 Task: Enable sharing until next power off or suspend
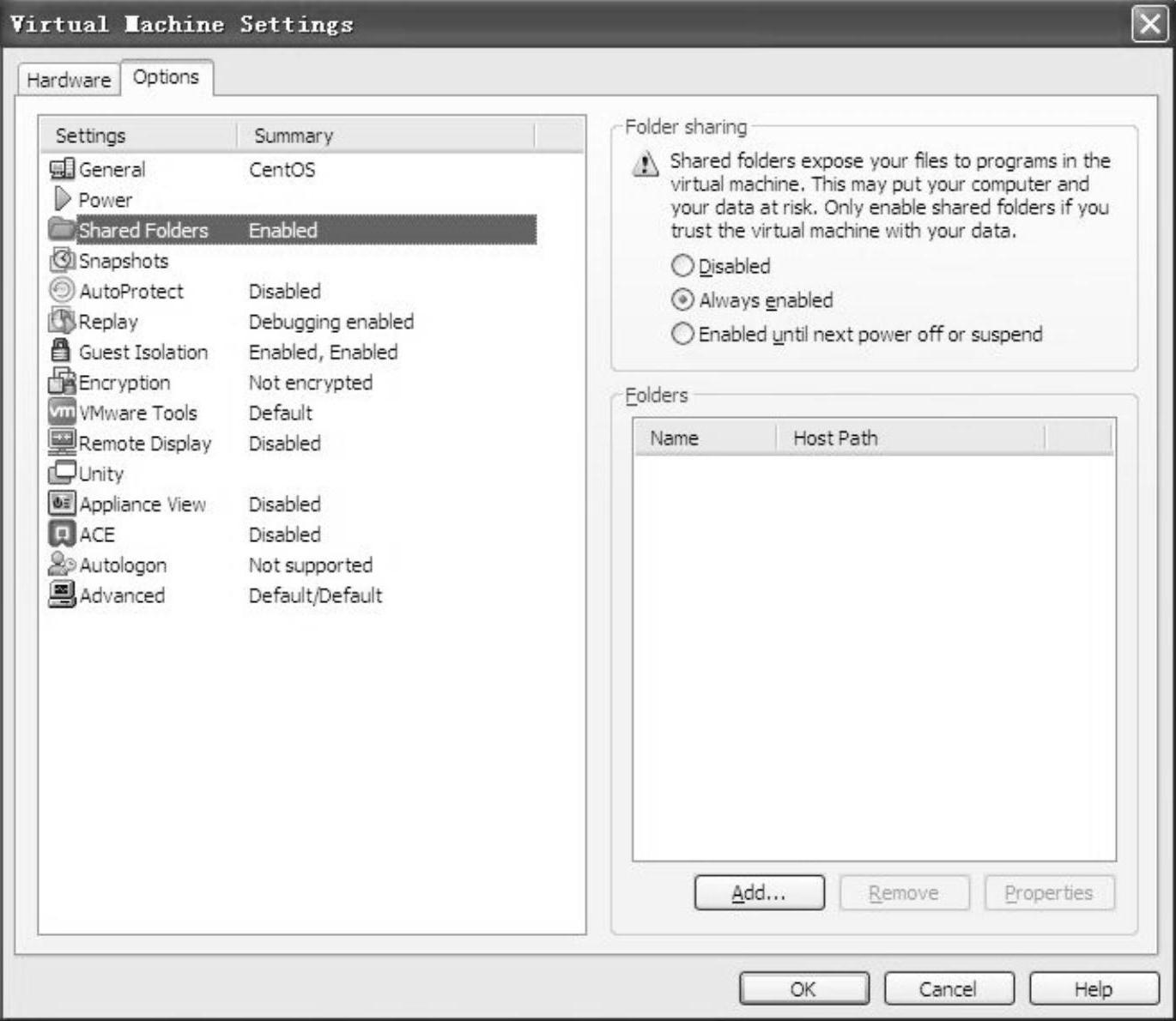(682, 334)
